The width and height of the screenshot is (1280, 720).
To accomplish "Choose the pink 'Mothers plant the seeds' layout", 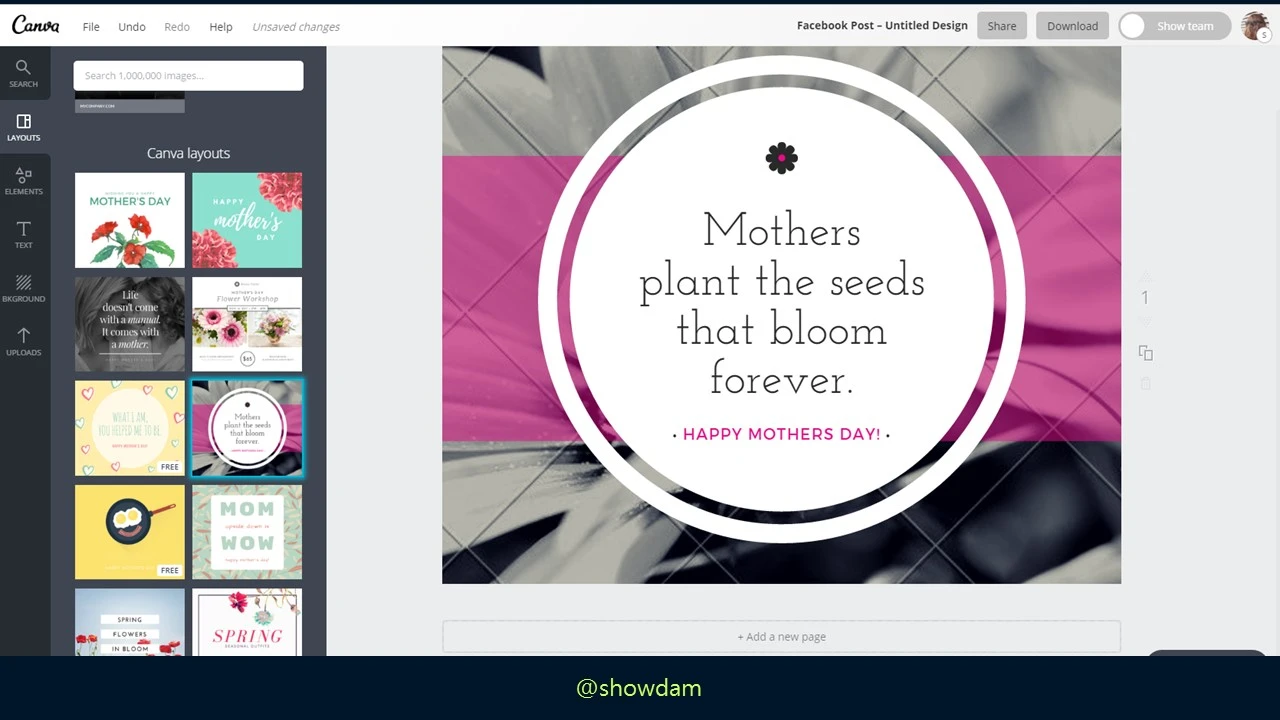I will (x=247, y=428).
